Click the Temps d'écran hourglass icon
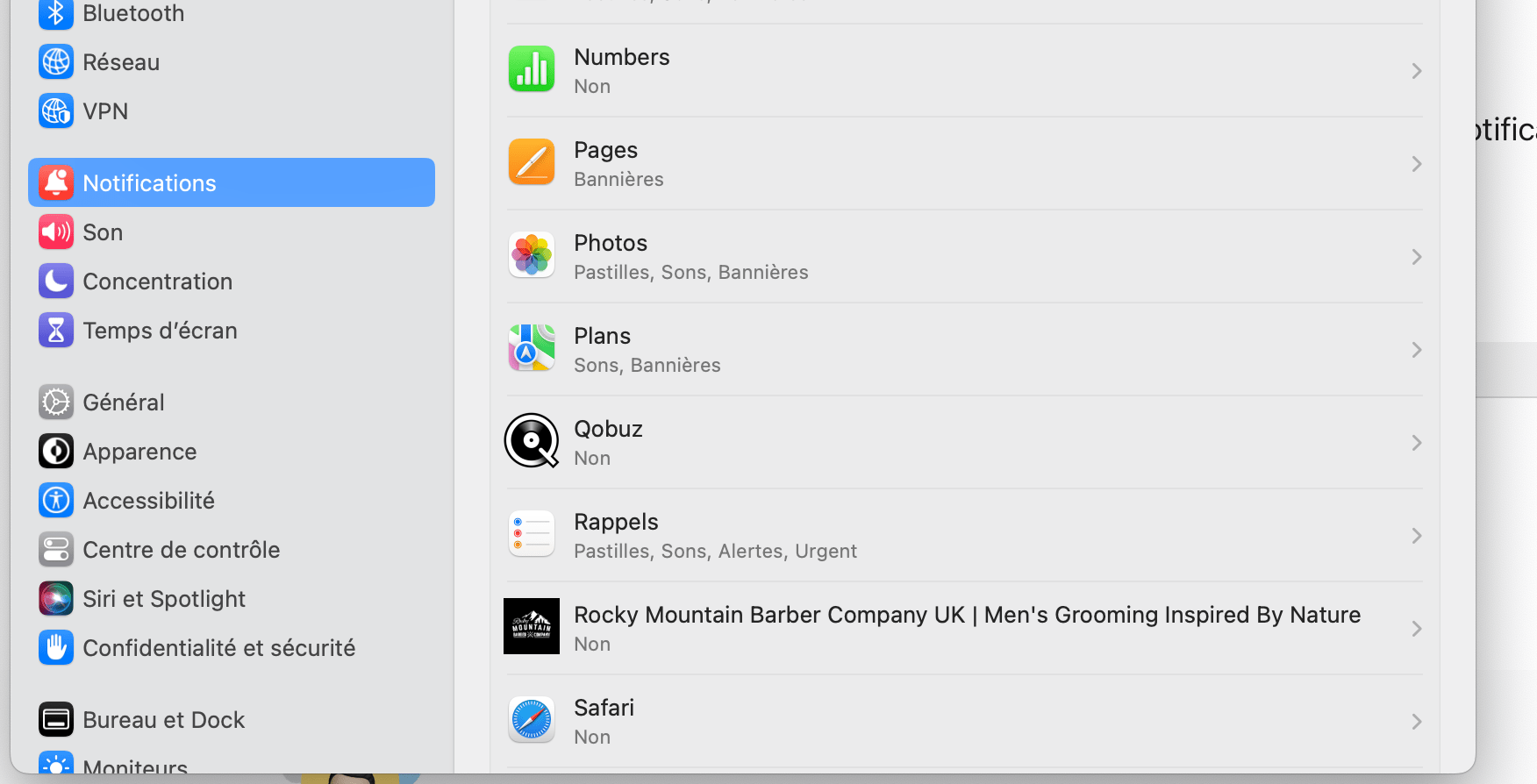 point(56,330)
